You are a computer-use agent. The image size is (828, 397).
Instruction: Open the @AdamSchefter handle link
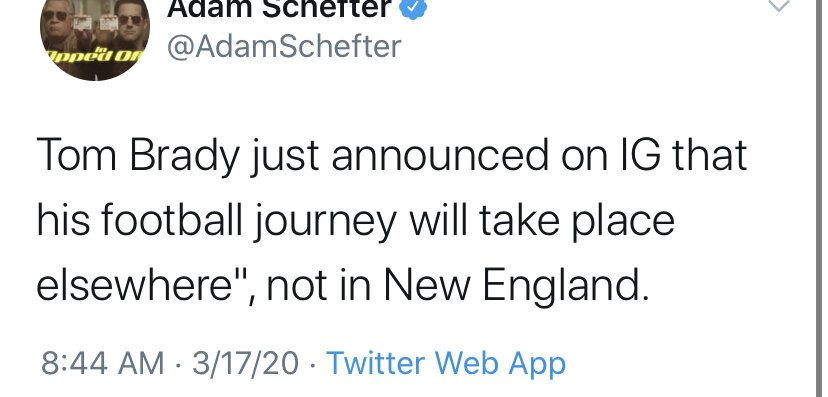(284, 46)
